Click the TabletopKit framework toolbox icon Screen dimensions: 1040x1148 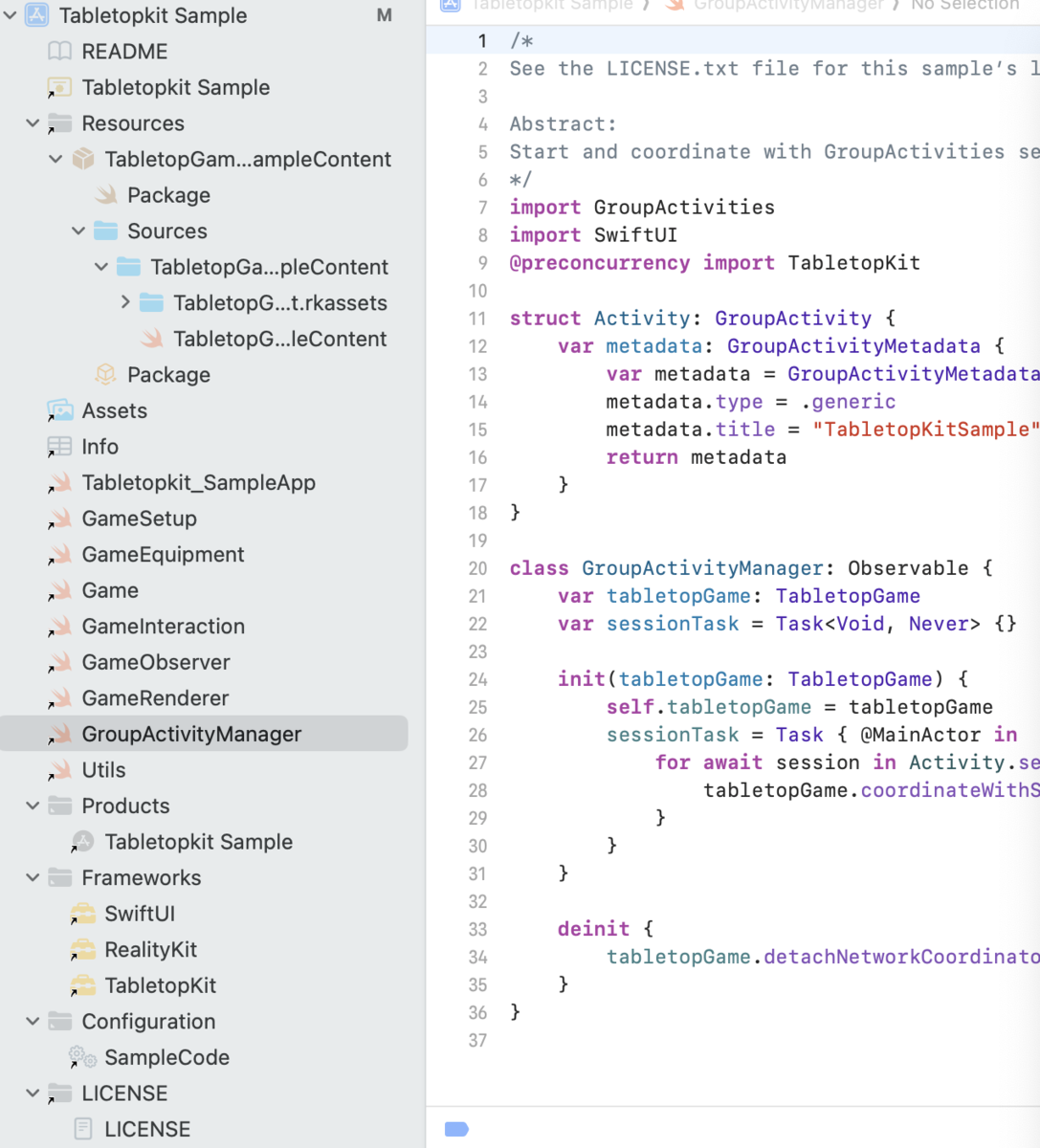pyautogui.click(x=83, y=985)
